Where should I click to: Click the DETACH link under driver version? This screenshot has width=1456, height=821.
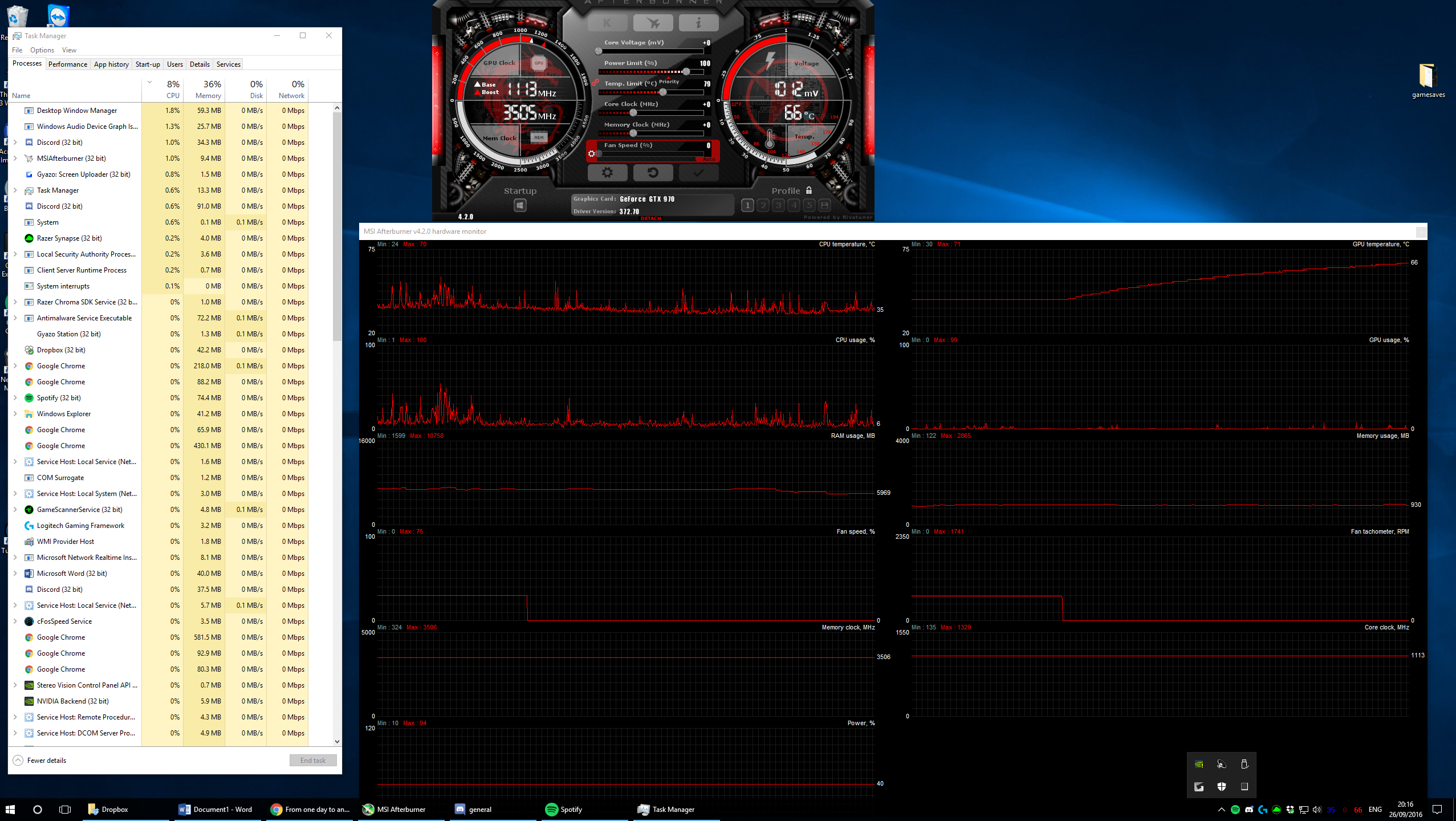pos(650,218)
